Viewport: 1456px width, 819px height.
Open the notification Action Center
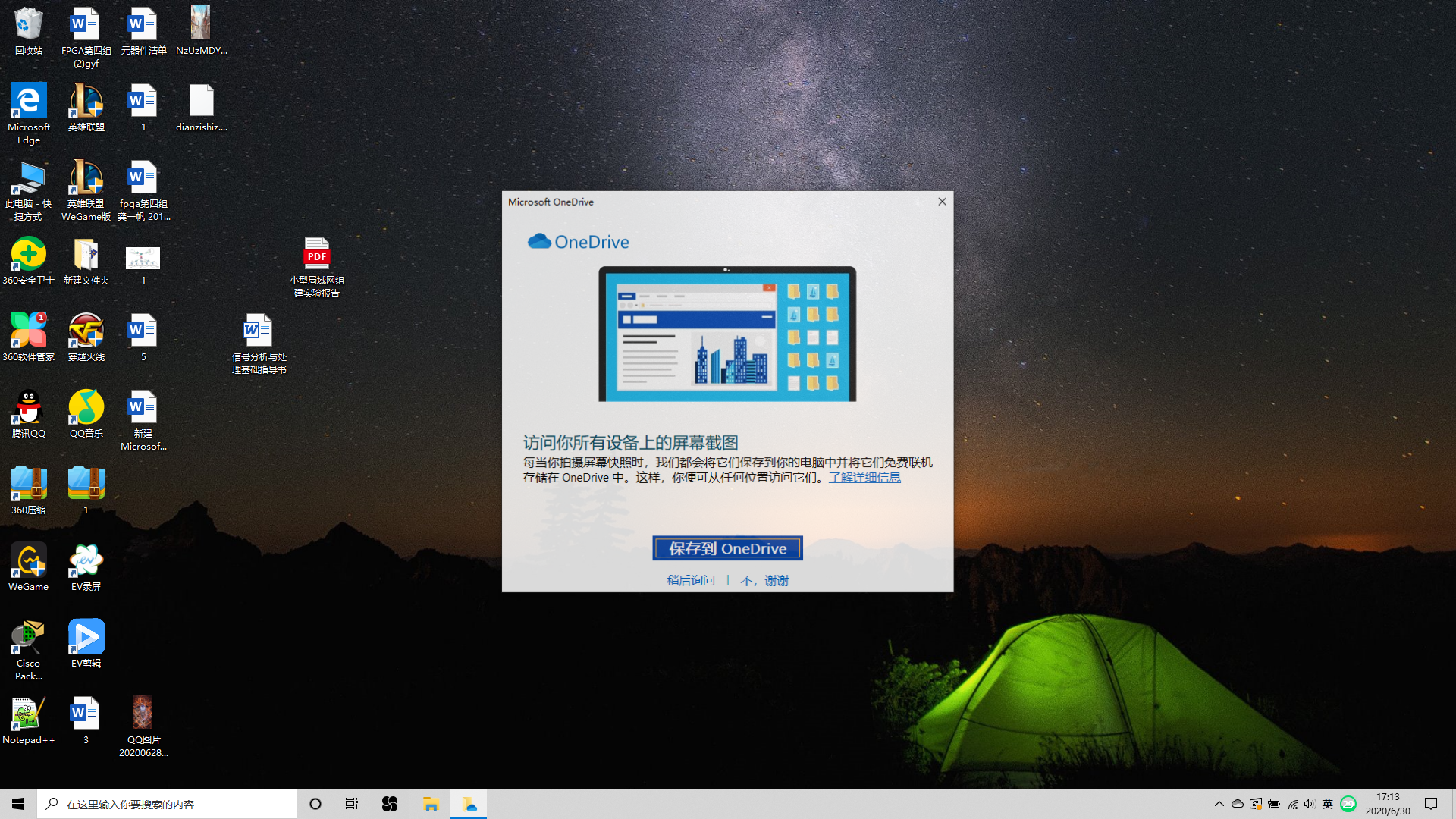click(x=1431, y=804)
